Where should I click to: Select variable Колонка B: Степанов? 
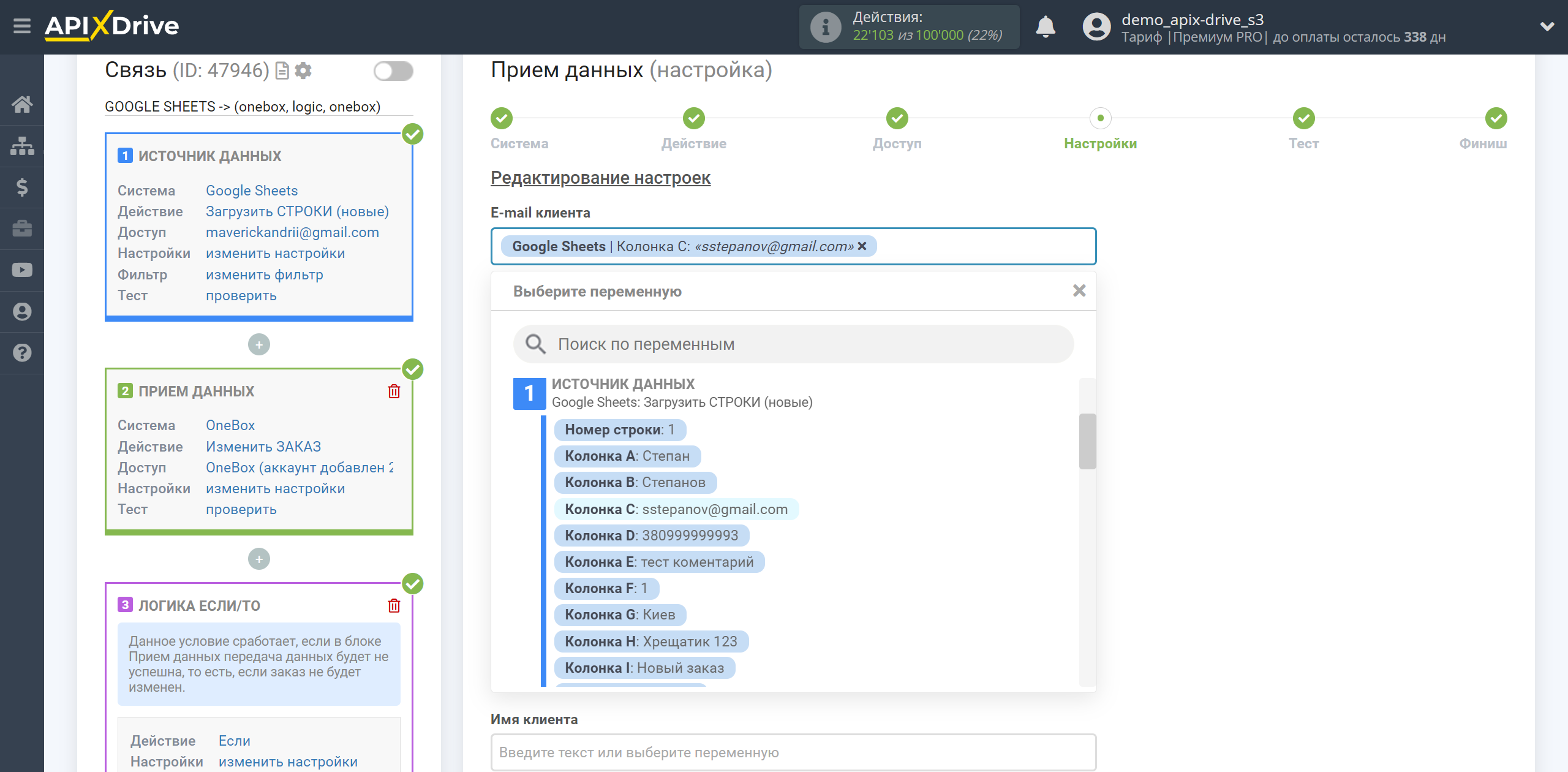tap(635, 482)
